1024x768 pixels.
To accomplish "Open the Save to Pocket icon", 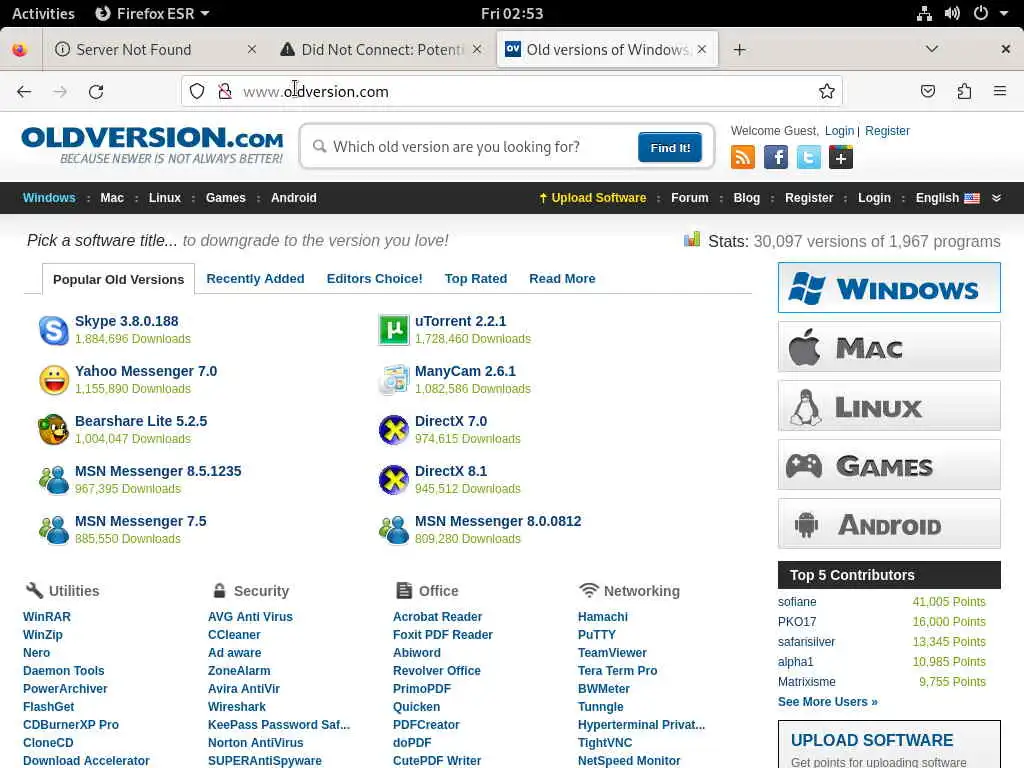I will (x=927, y=91).
